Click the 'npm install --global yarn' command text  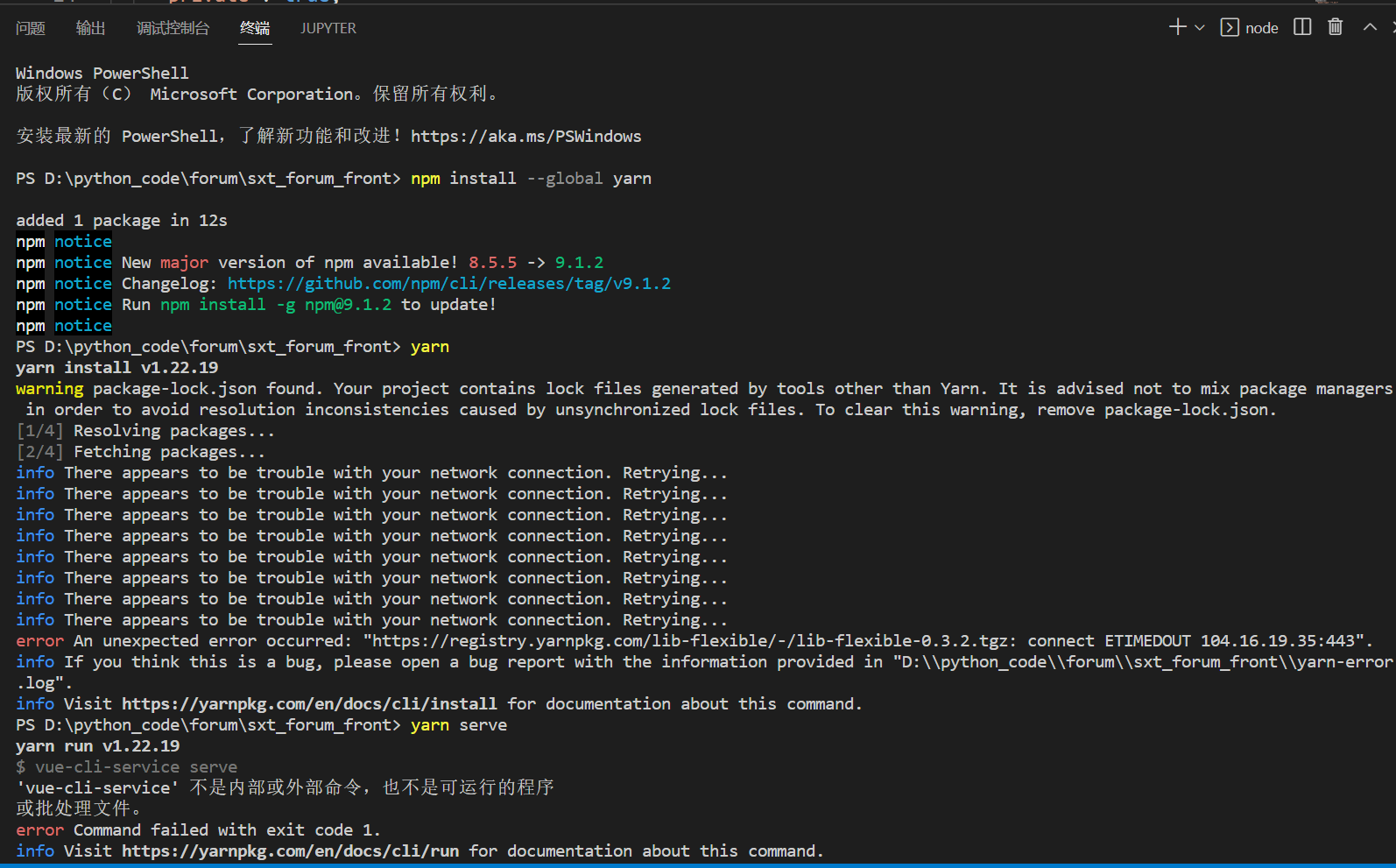[x=531, y=178]
